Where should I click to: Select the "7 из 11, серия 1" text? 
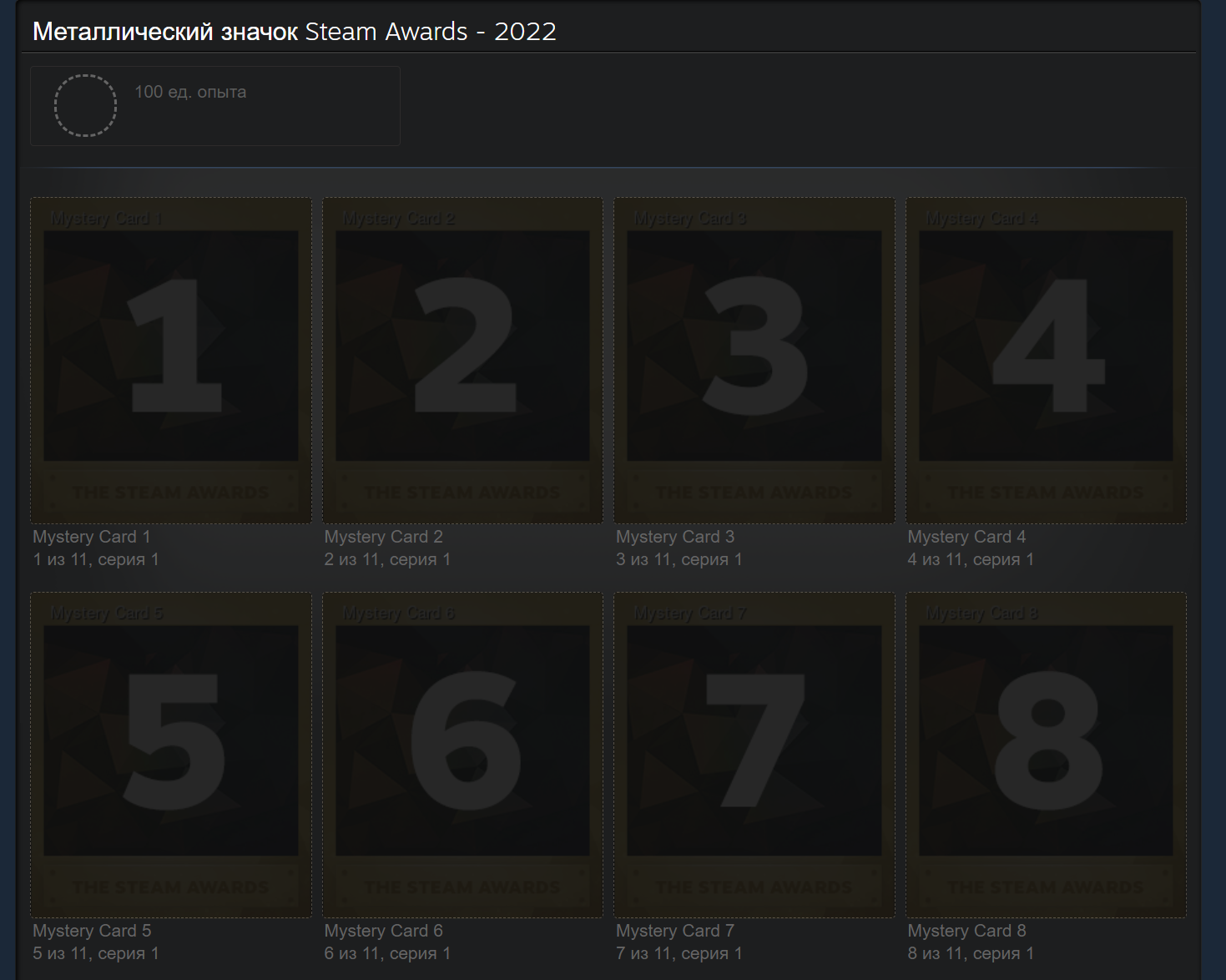(x=679, y=953)
